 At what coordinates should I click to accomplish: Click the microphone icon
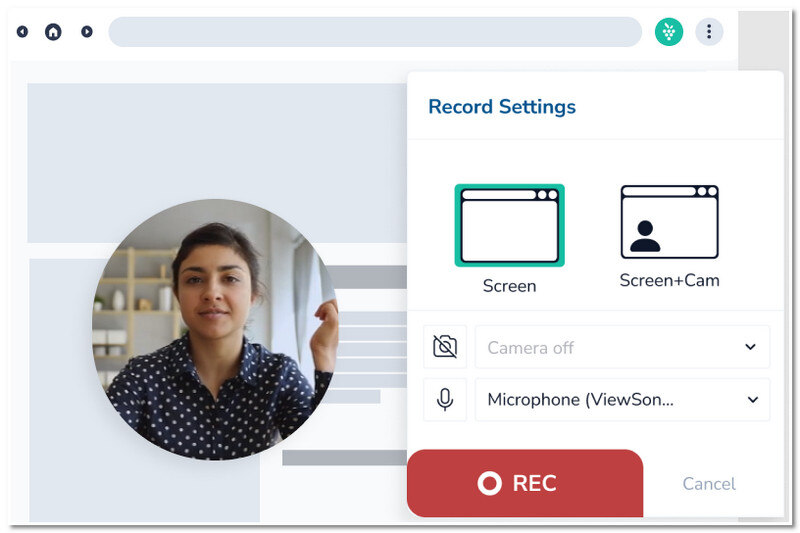coord(445,399)
